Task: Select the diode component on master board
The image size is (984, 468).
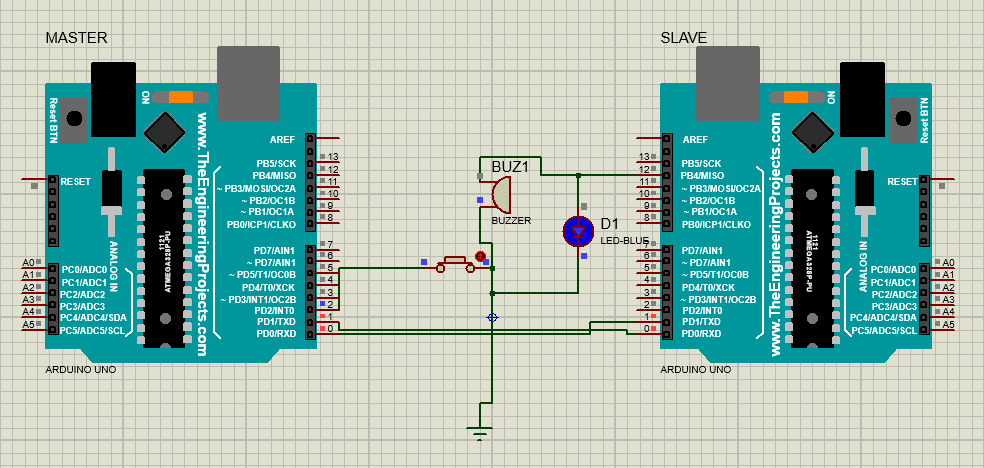Action: (112, 193)
